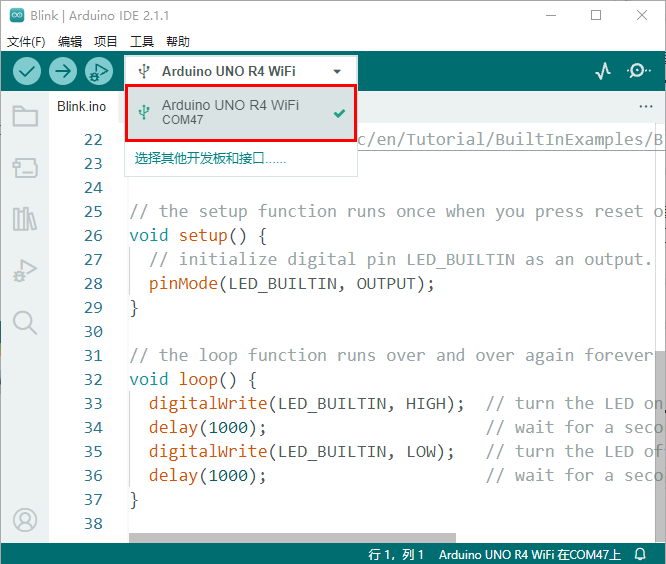Open the 项目 menu
666x564 pixels.
(106, 42)
